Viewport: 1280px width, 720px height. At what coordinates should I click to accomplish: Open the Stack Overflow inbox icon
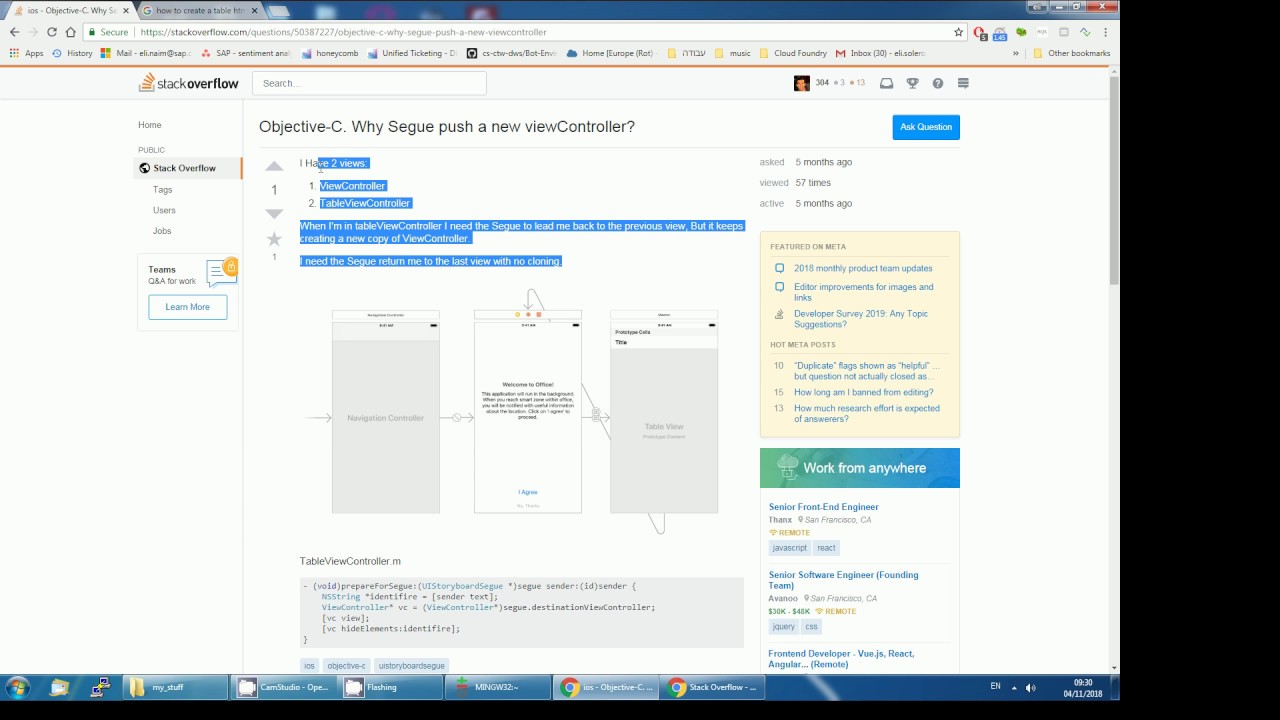[x=886, y=83]
